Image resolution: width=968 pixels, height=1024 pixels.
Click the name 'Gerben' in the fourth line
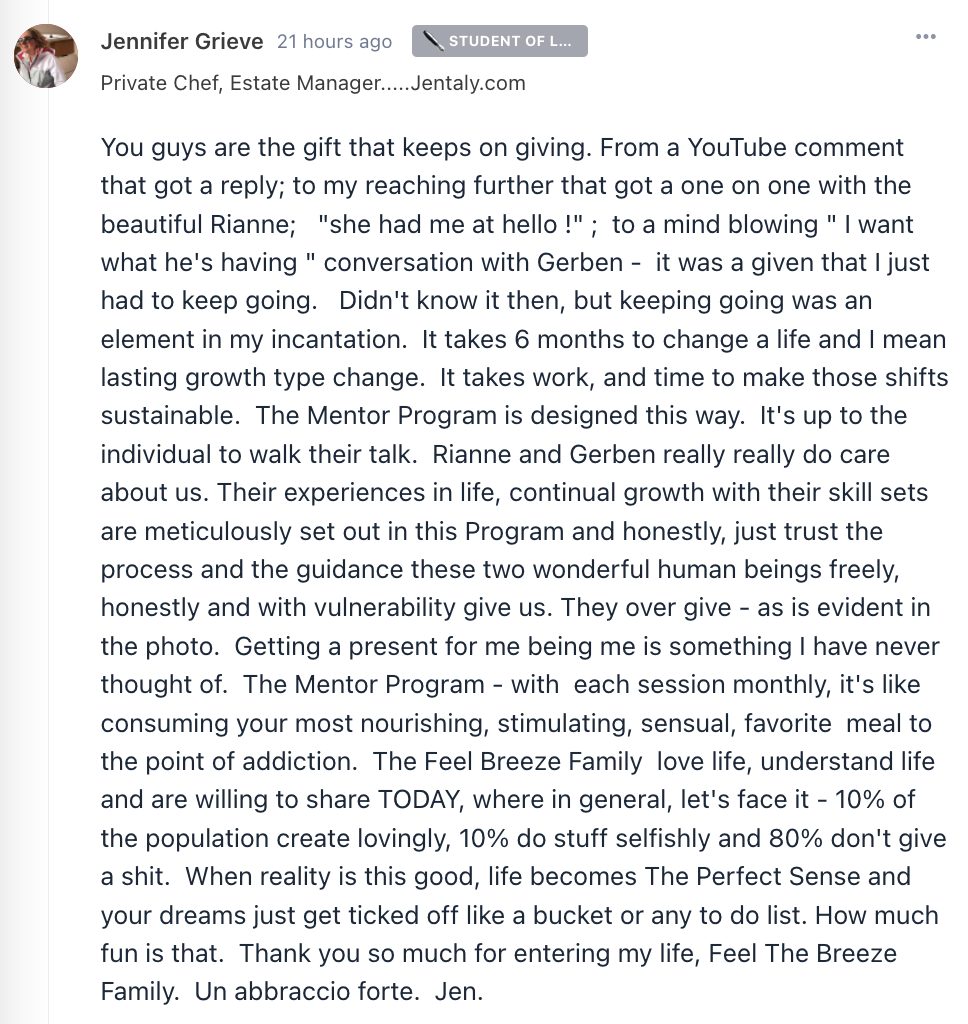(580, 263)
